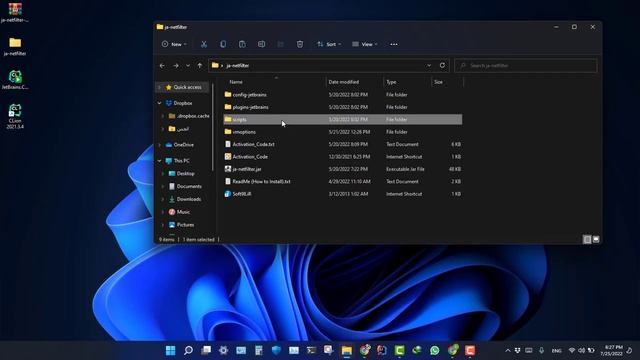The width and height of the screenshot is (640, 360).
Task: Expand the .dropbox.cache folder node
Action: point(163,116)
